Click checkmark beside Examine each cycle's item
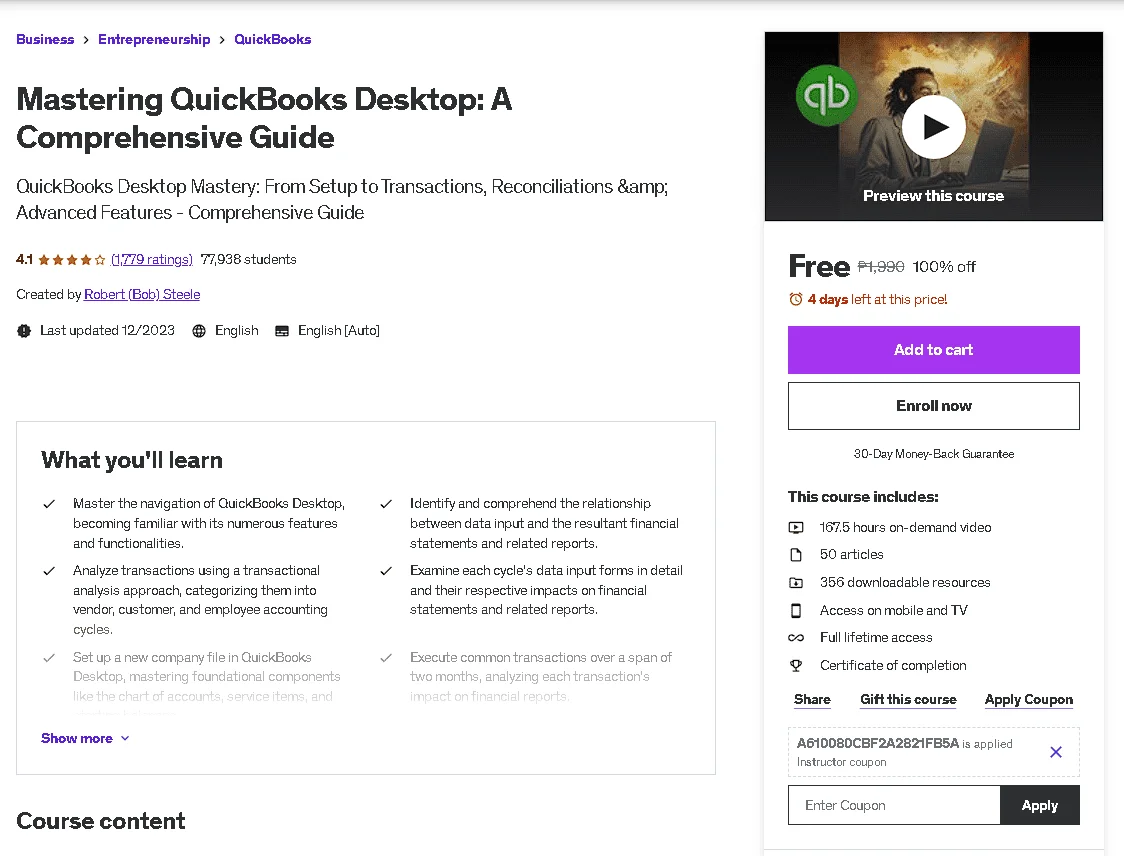Image resolution: width=1124 pixels, height=856 pixels. click(x=386, y=571)
